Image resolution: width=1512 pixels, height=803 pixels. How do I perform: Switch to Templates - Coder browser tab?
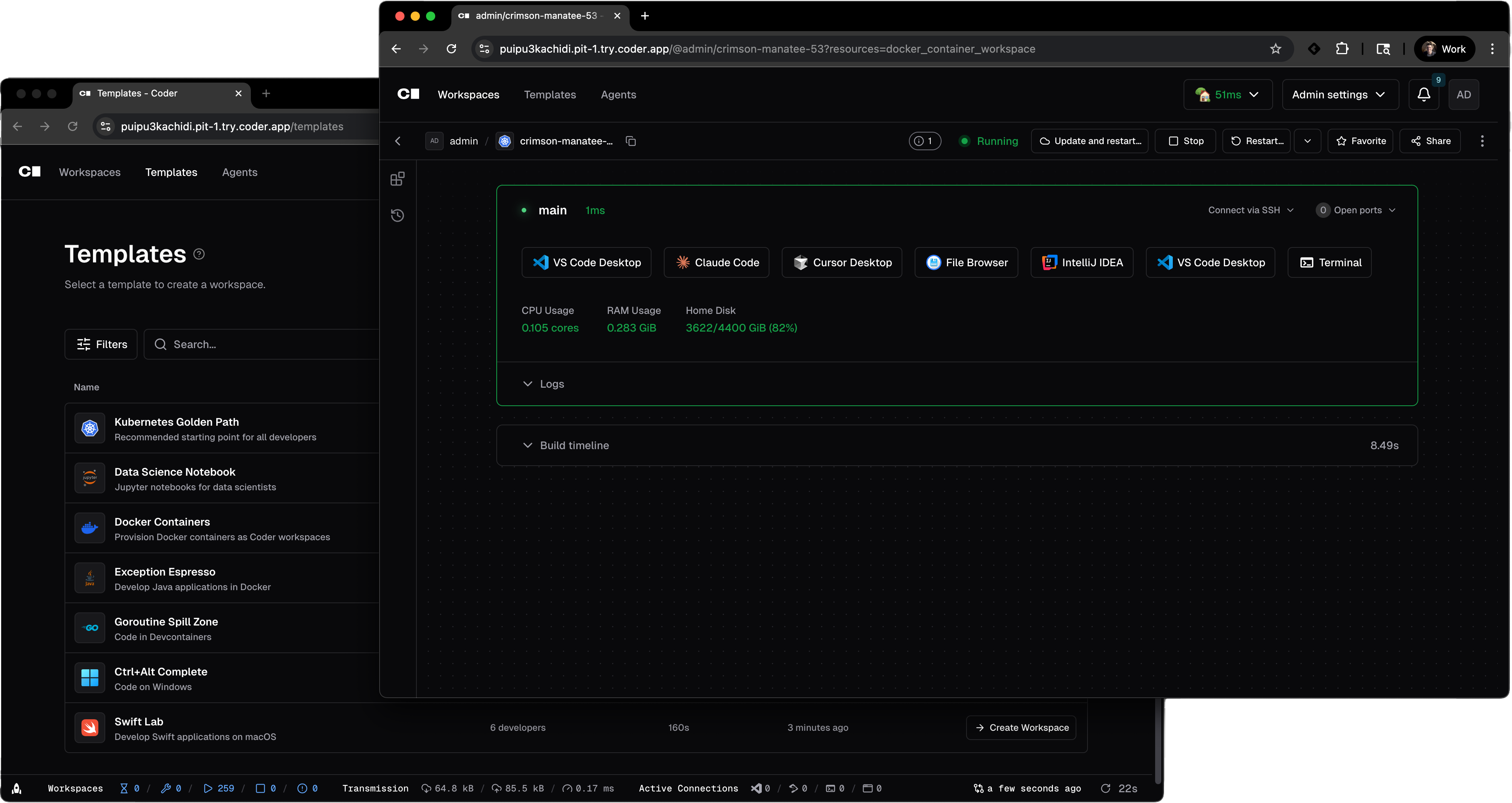pyautogui.click(x=161, y=93)
